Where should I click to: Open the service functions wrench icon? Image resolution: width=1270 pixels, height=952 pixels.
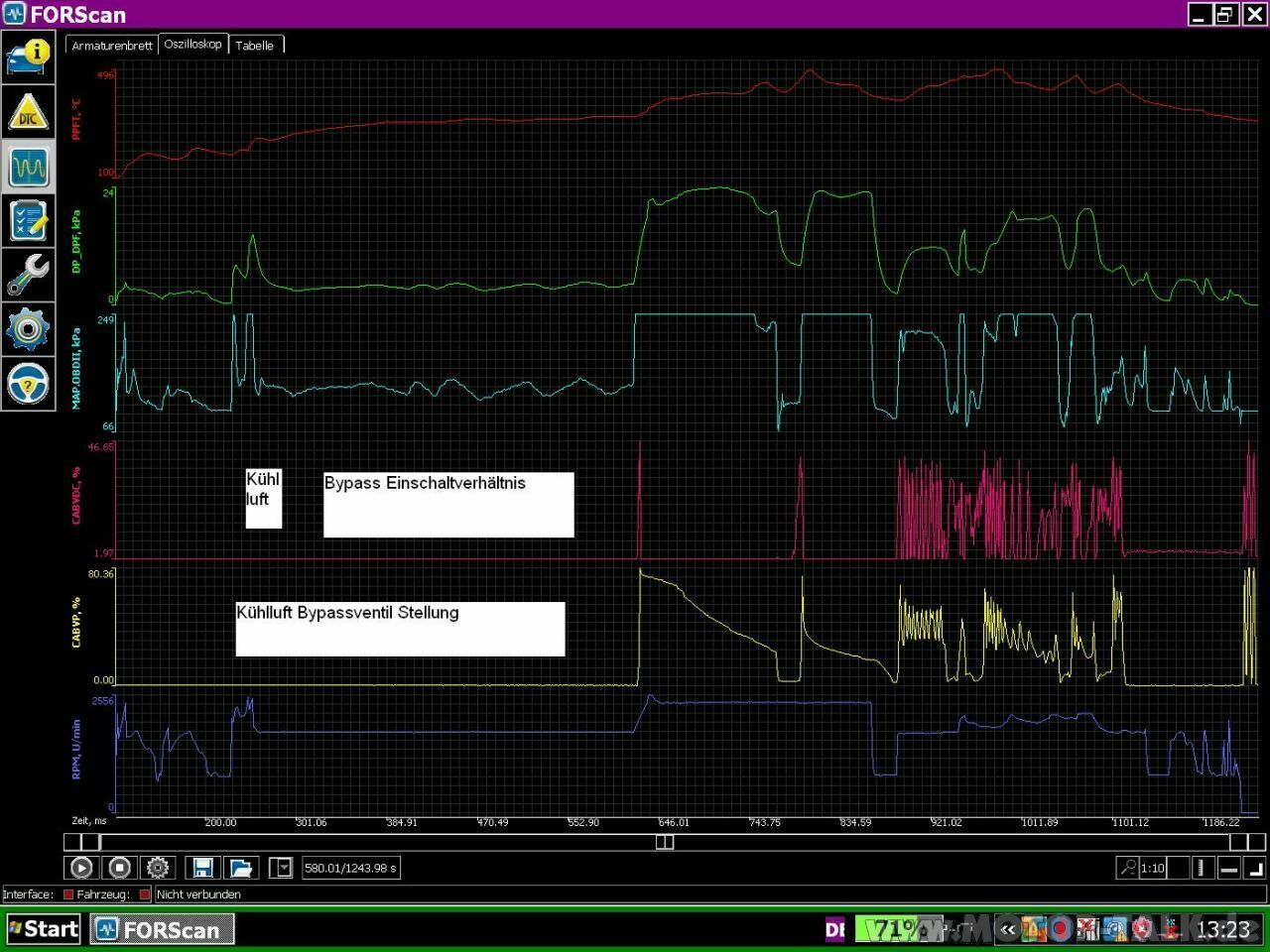28,275
